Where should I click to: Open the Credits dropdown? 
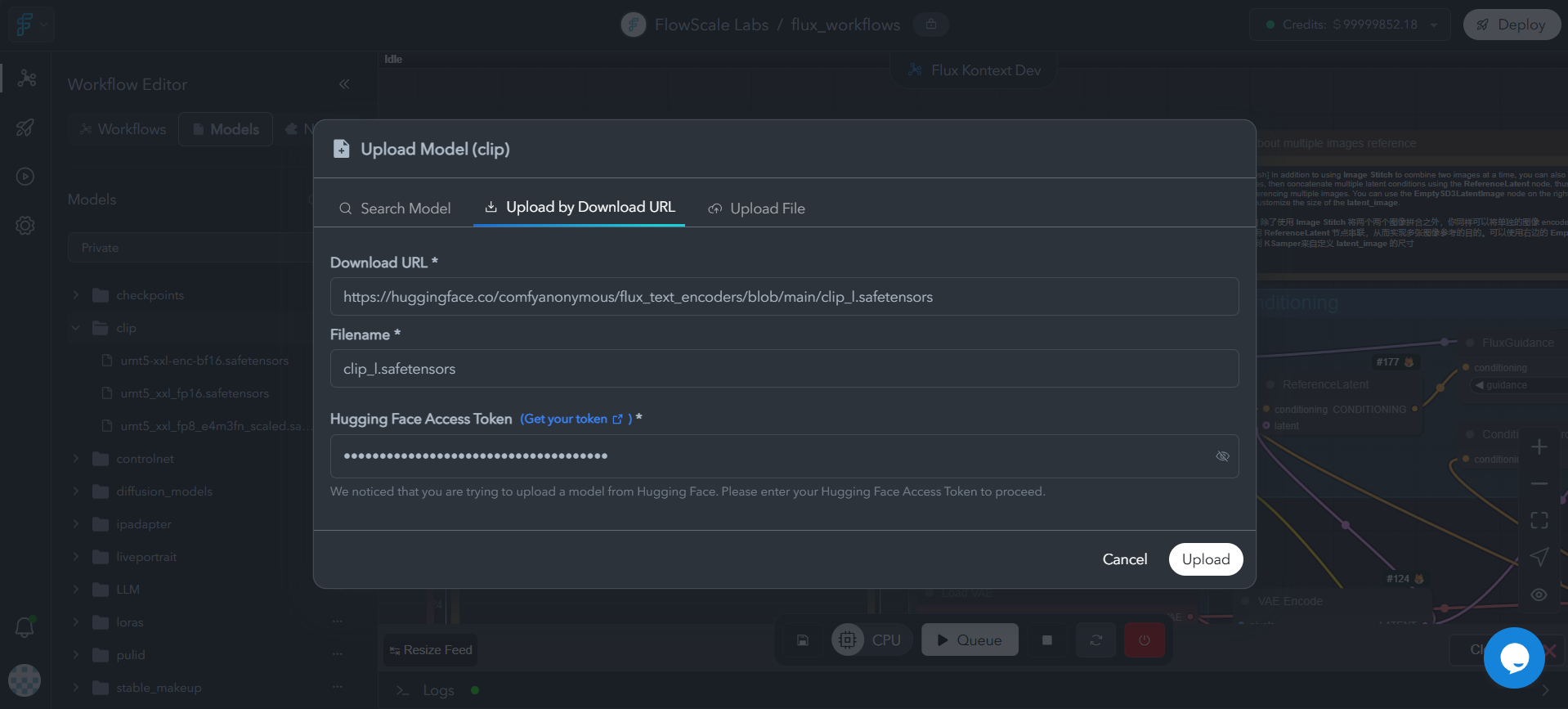(1350, 25)
